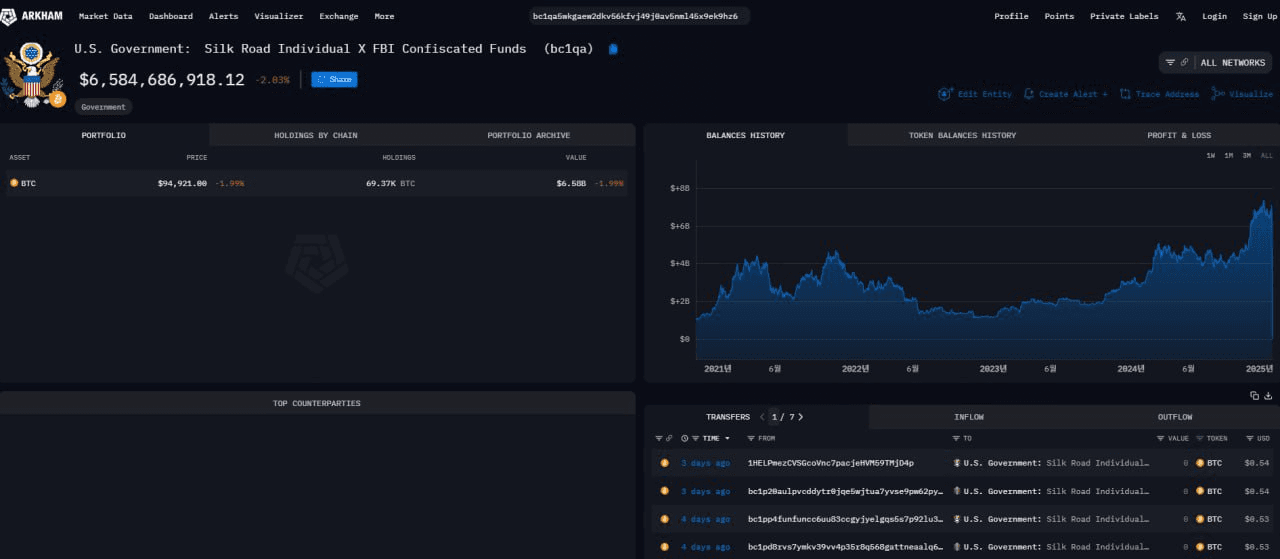The width and height of the screenshot is (1280, 559).
Task: Click the Login link
Action: point(1214,16)
